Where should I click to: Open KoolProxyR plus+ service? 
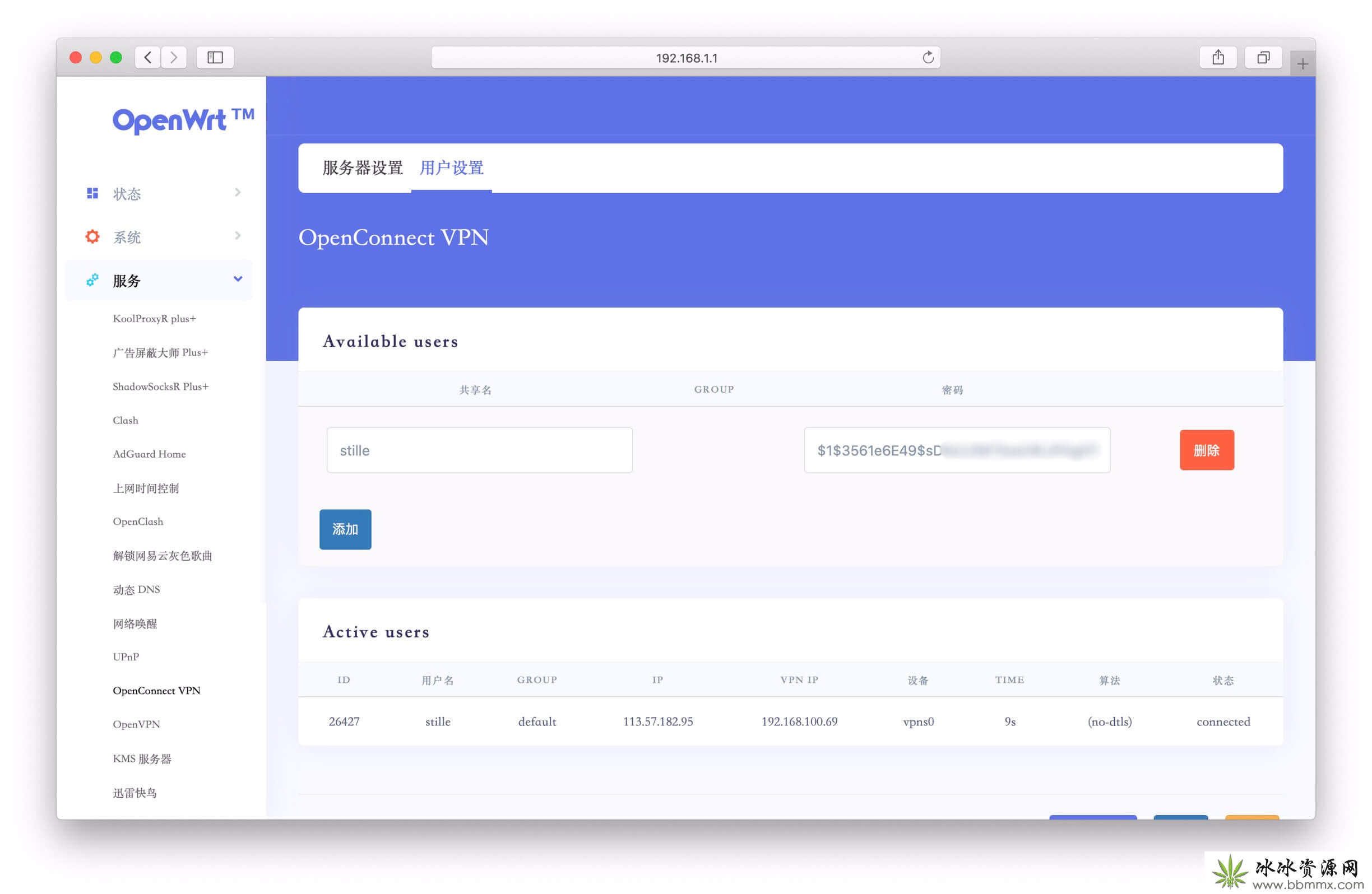point(155,319)
